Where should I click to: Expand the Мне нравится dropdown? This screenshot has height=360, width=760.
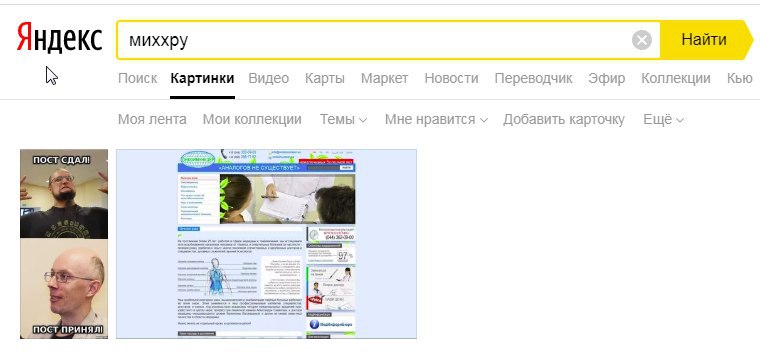click(436, 120)
